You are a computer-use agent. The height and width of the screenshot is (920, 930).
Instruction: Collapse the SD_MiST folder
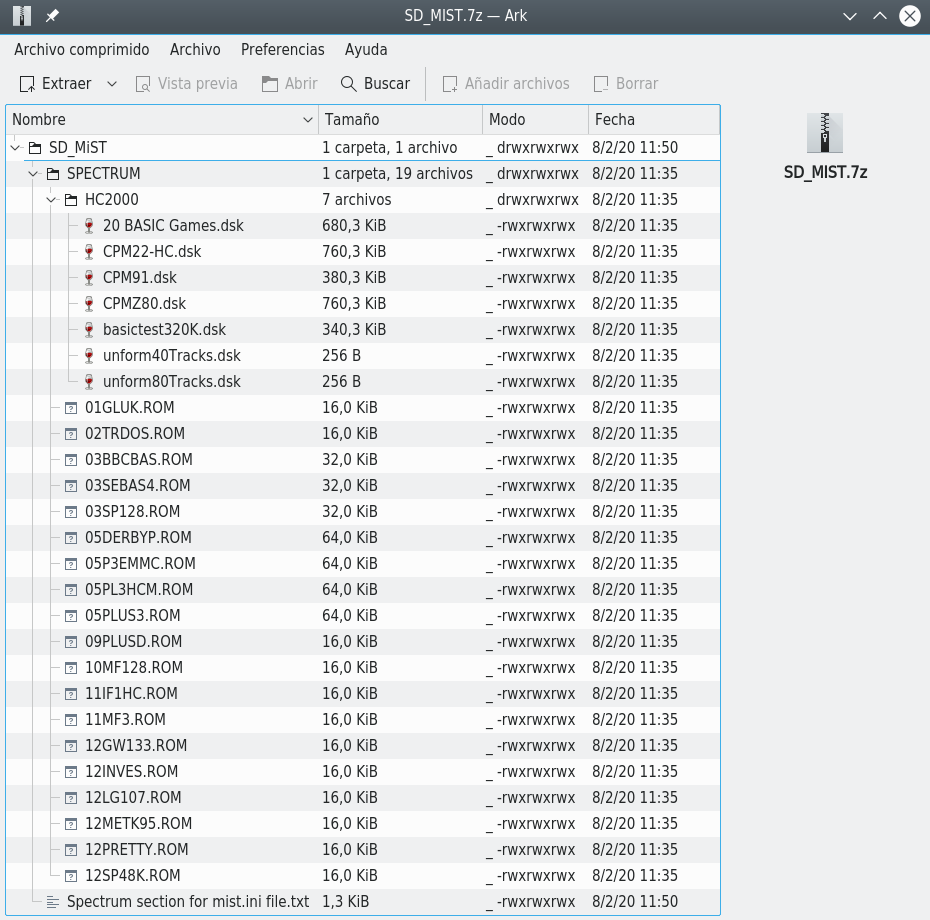coord(16,148)
